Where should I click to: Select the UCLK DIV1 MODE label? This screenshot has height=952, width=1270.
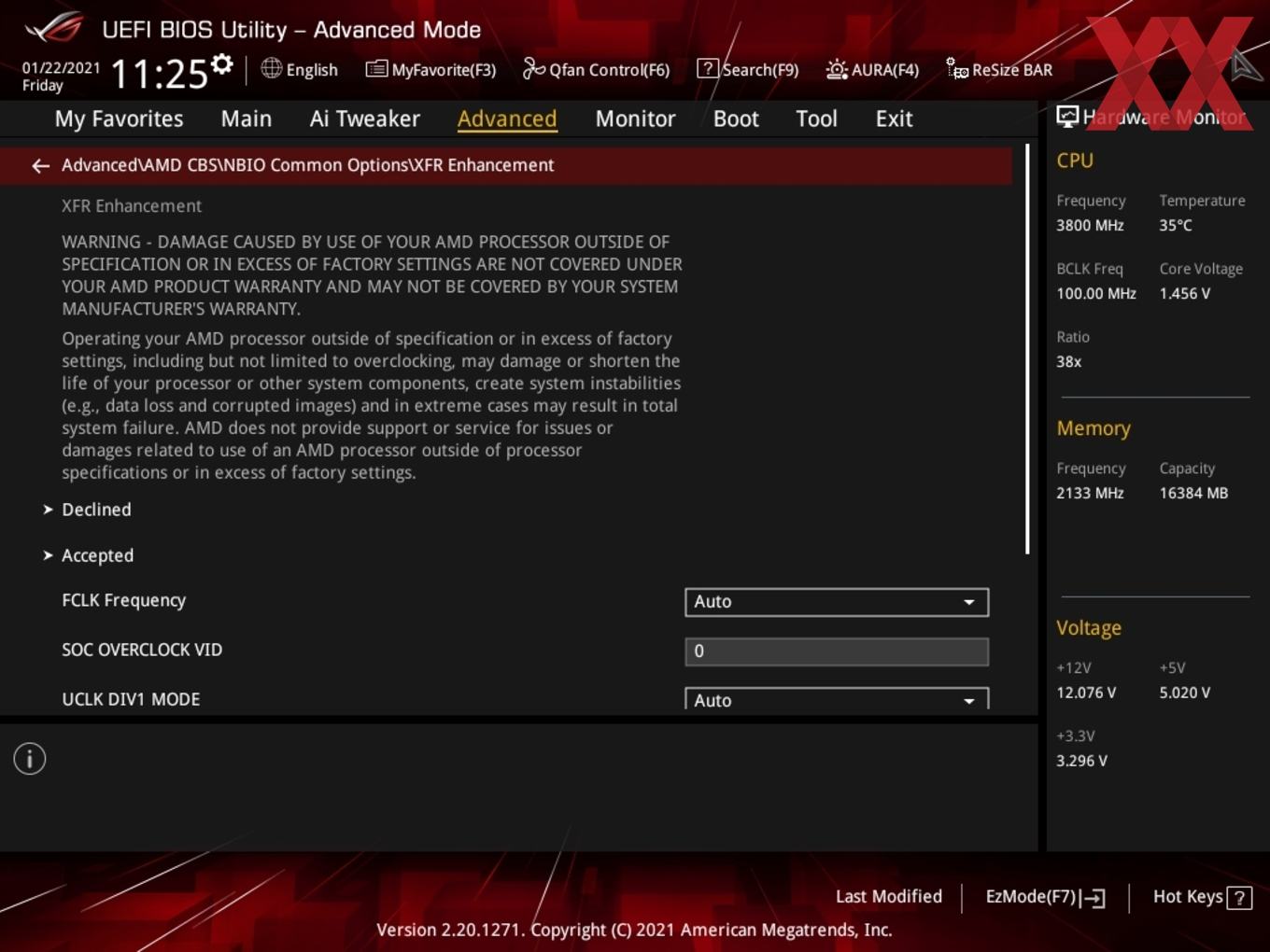[x=131, y=699]
